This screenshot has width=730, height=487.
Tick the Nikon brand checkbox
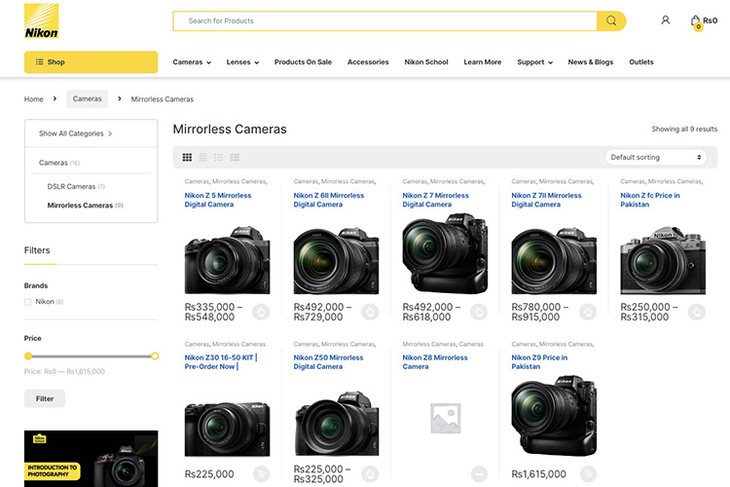coord(27,302)
